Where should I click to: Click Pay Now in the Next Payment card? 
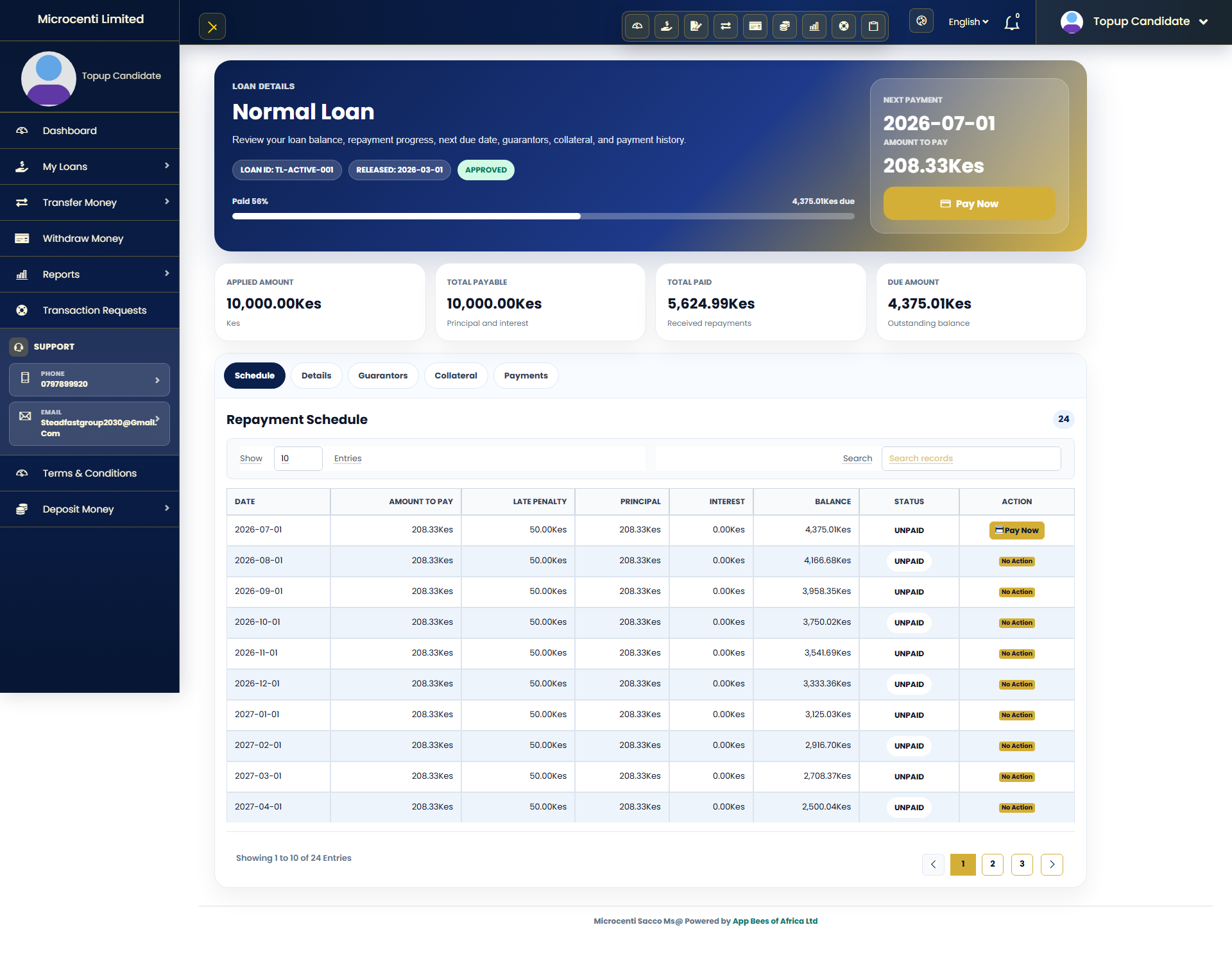coord(970,204)
